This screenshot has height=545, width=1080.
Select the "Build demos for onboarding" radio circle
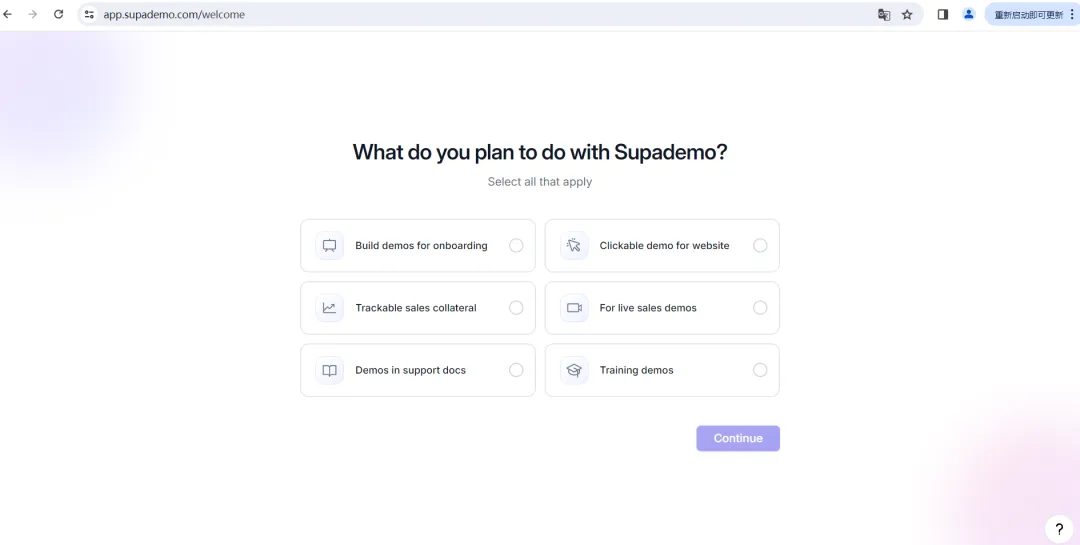tap(516, 246)
